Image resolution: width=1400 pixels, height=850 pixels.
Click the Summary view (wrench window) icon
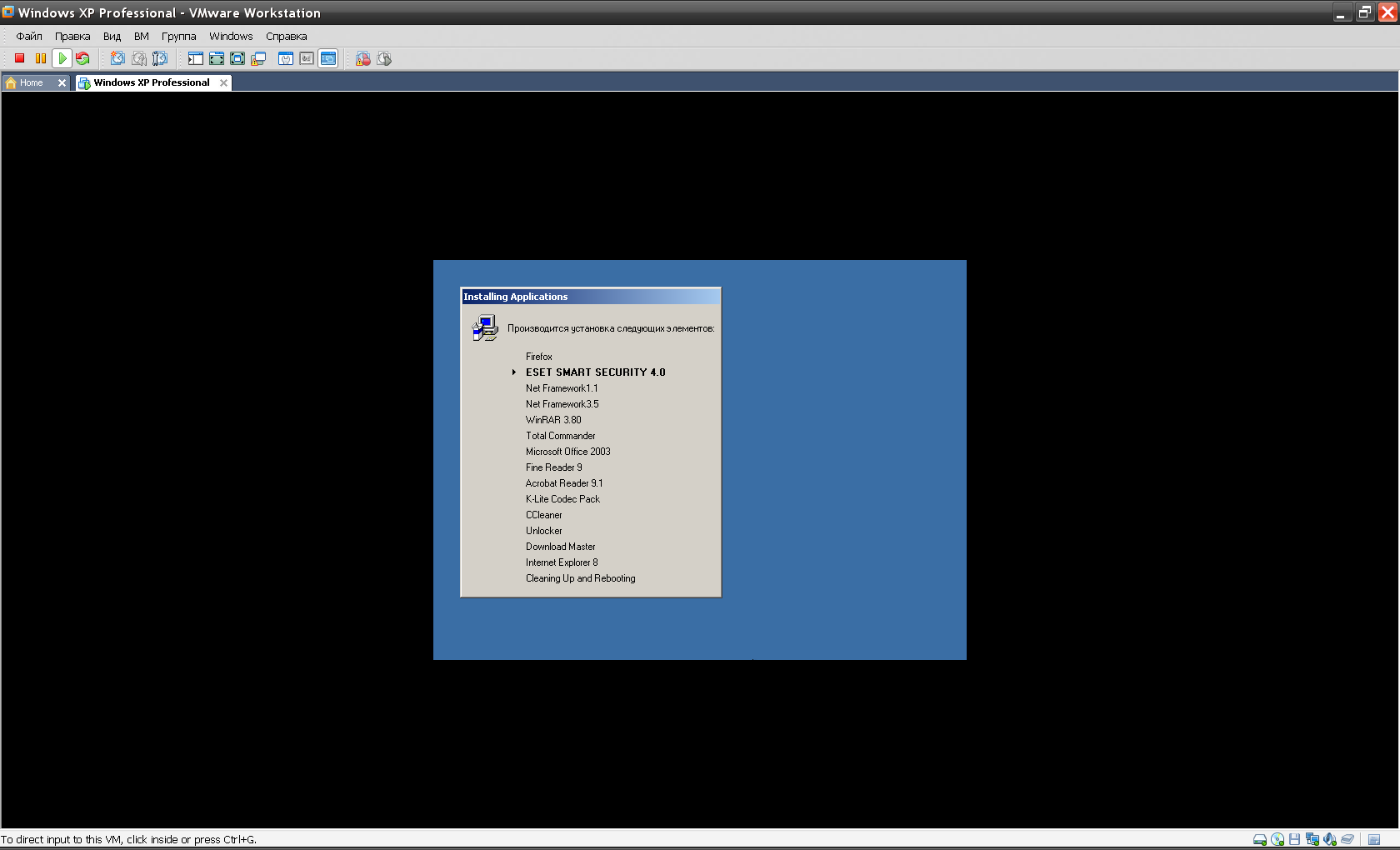[286, 58]
